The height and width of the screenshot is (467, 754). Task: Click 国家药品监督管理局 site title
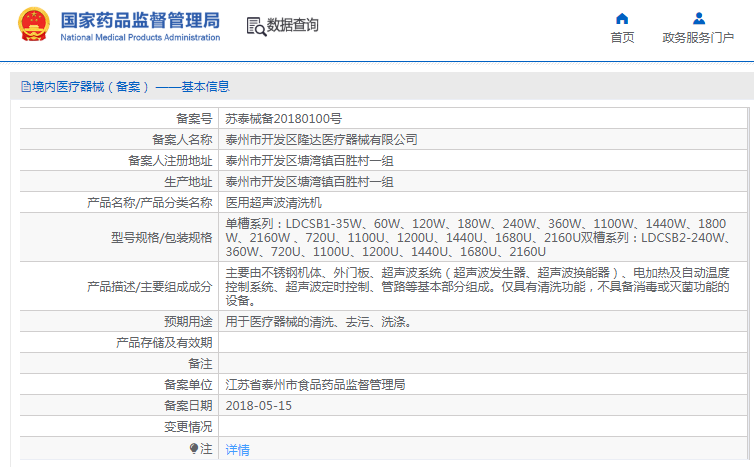click(x=140, y=20)
